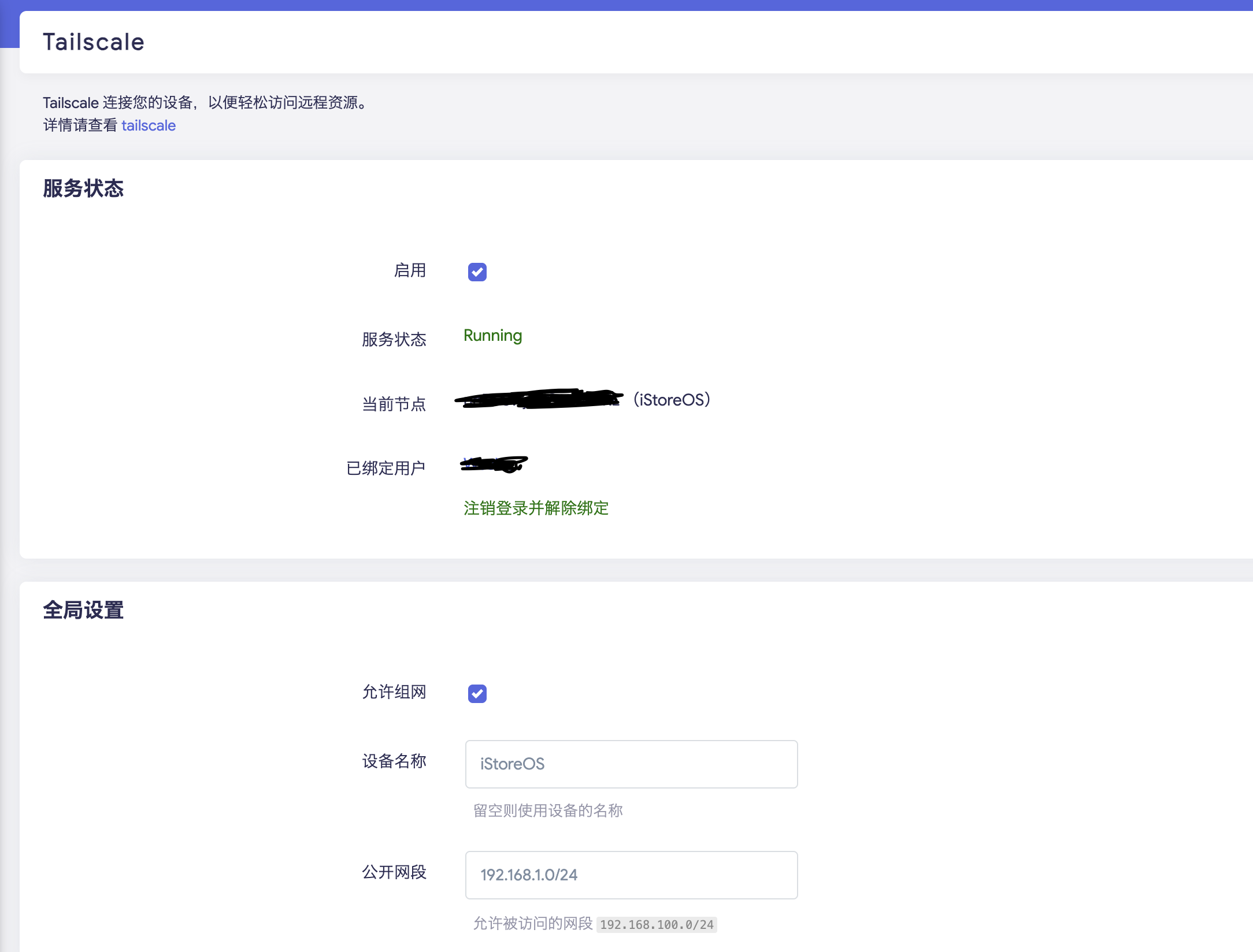Viewport: 1253px width, 952px height.
Task: Click the 服务状态 section heading
Action: click(83, 188)
